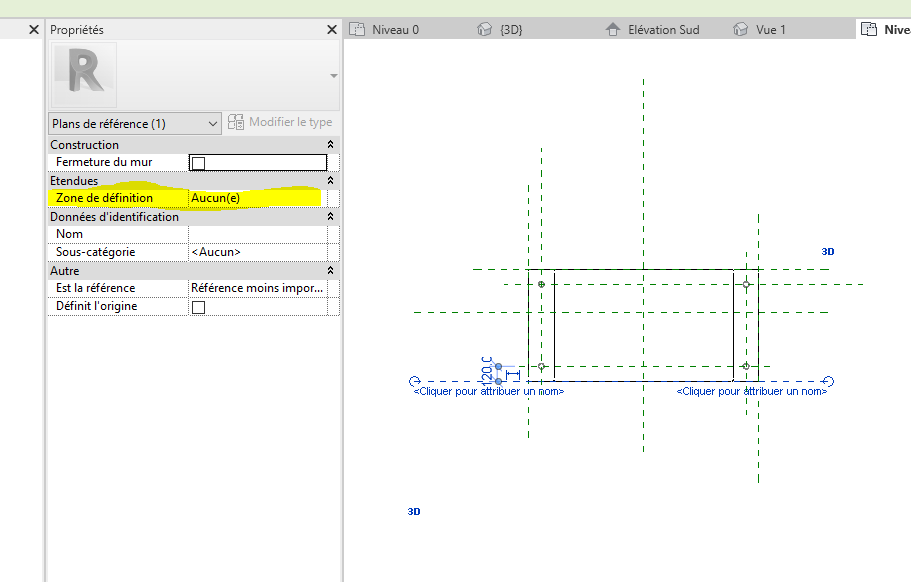
Task: Collapse the Données d'identification section
Action: [331, 217]
